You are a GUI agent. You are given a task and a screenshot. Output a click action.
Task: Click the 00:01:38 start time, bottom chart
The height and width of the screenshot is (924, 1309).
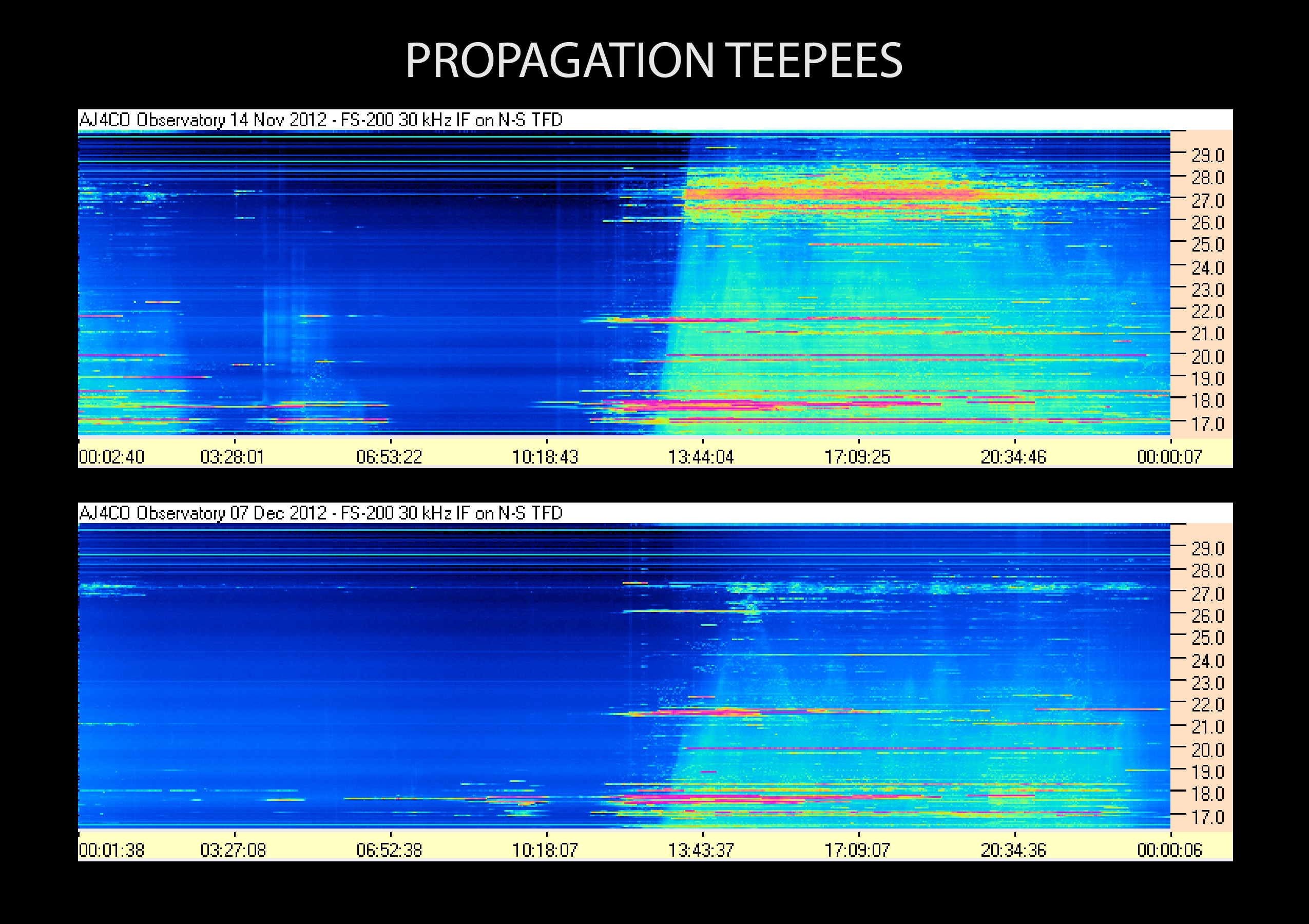pos(112,851)
